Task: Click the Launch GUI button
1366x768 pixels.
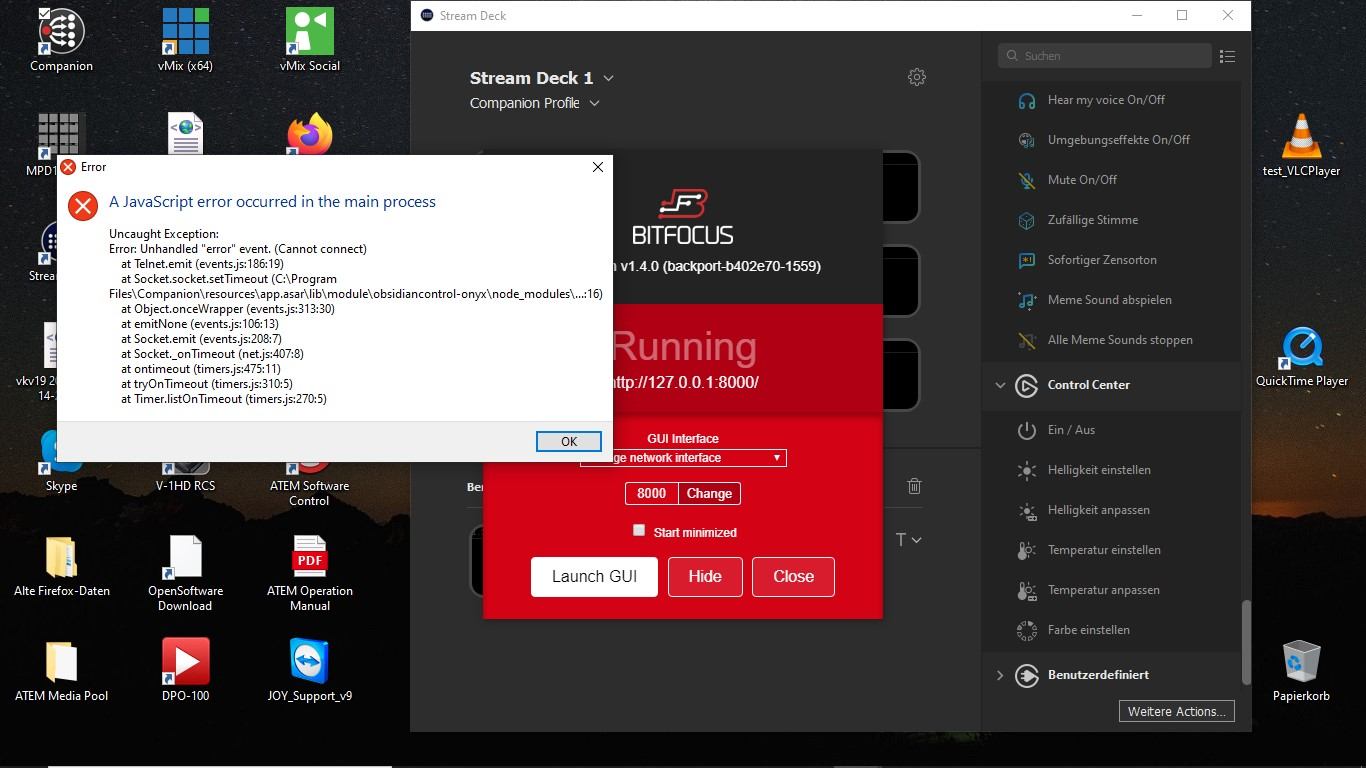Action: click(x=594, y=577)
